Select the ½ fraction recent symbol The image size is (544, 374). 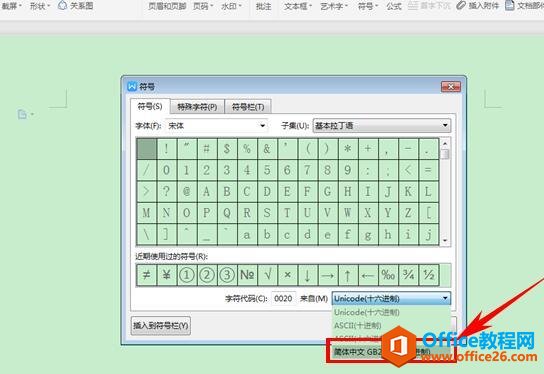(x=428, y=275)
